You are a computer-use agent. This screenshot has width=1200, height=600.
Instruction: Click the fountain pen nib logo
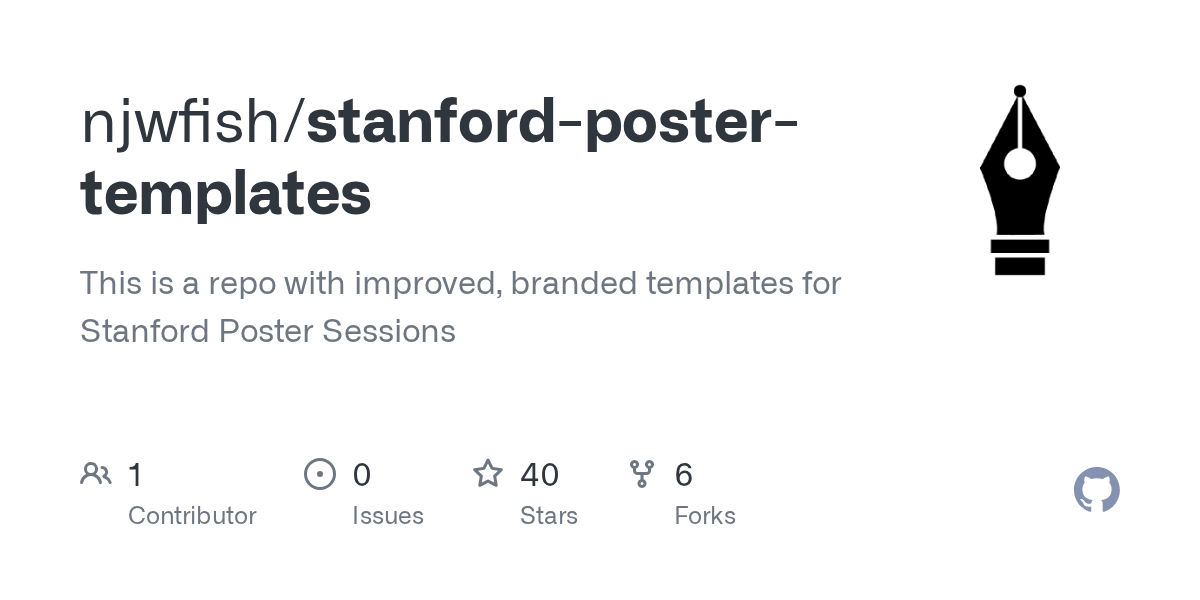pos(1019,180)
